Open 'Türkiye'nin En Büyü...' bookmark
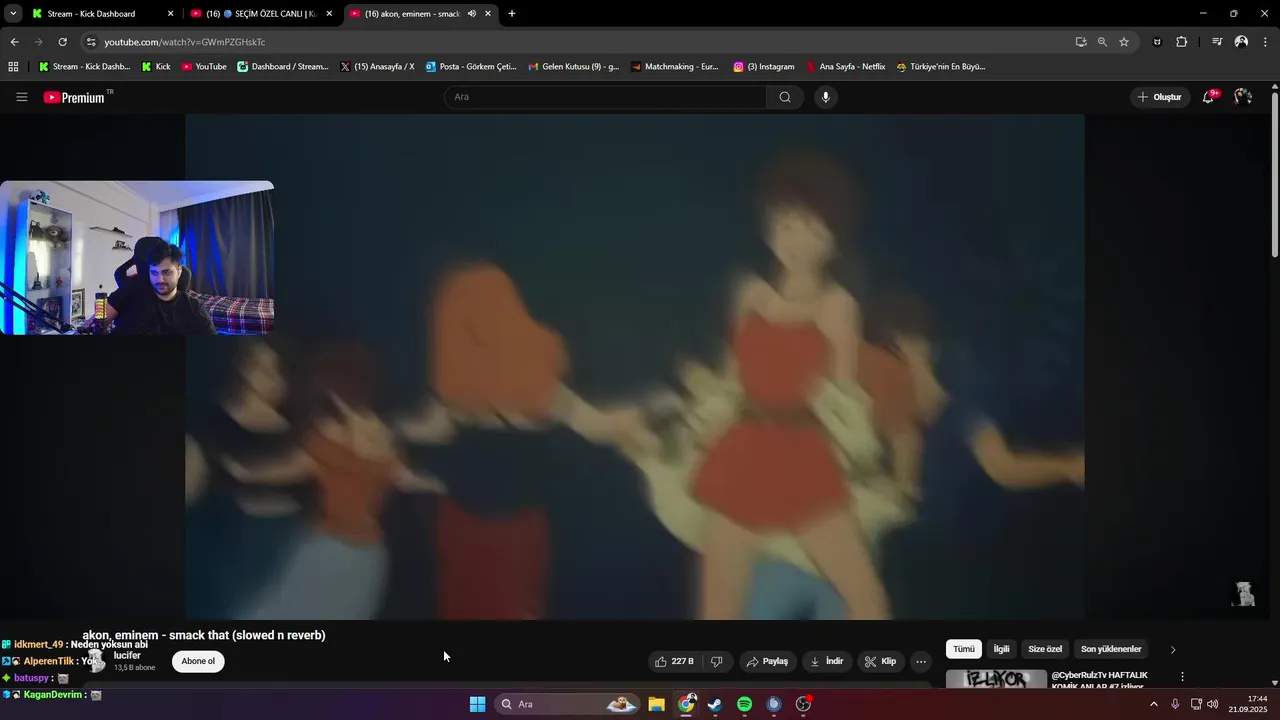 [x=941, y=67]
